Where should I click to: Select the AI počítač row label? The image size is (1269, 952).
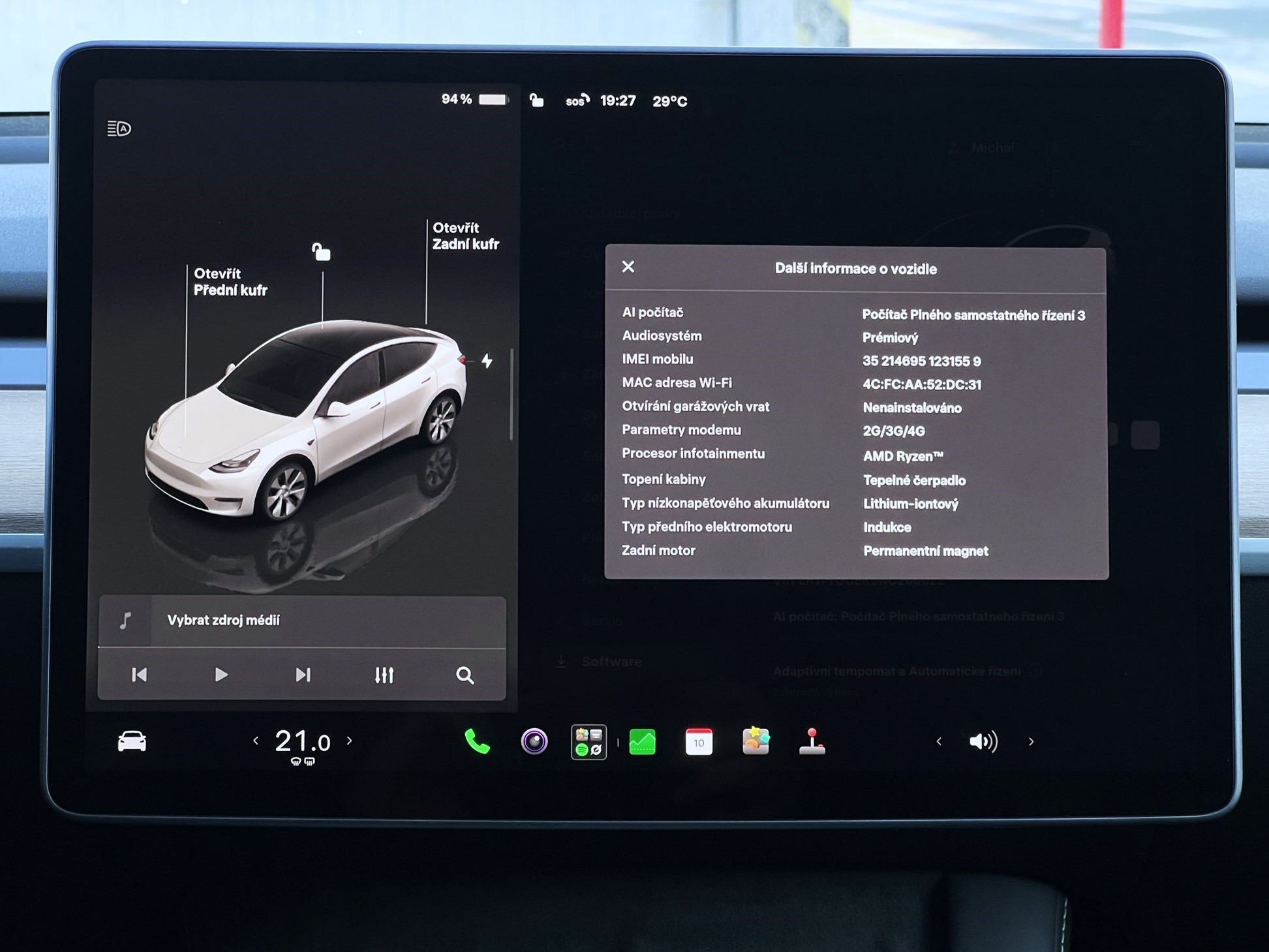(x=652, y=313)
